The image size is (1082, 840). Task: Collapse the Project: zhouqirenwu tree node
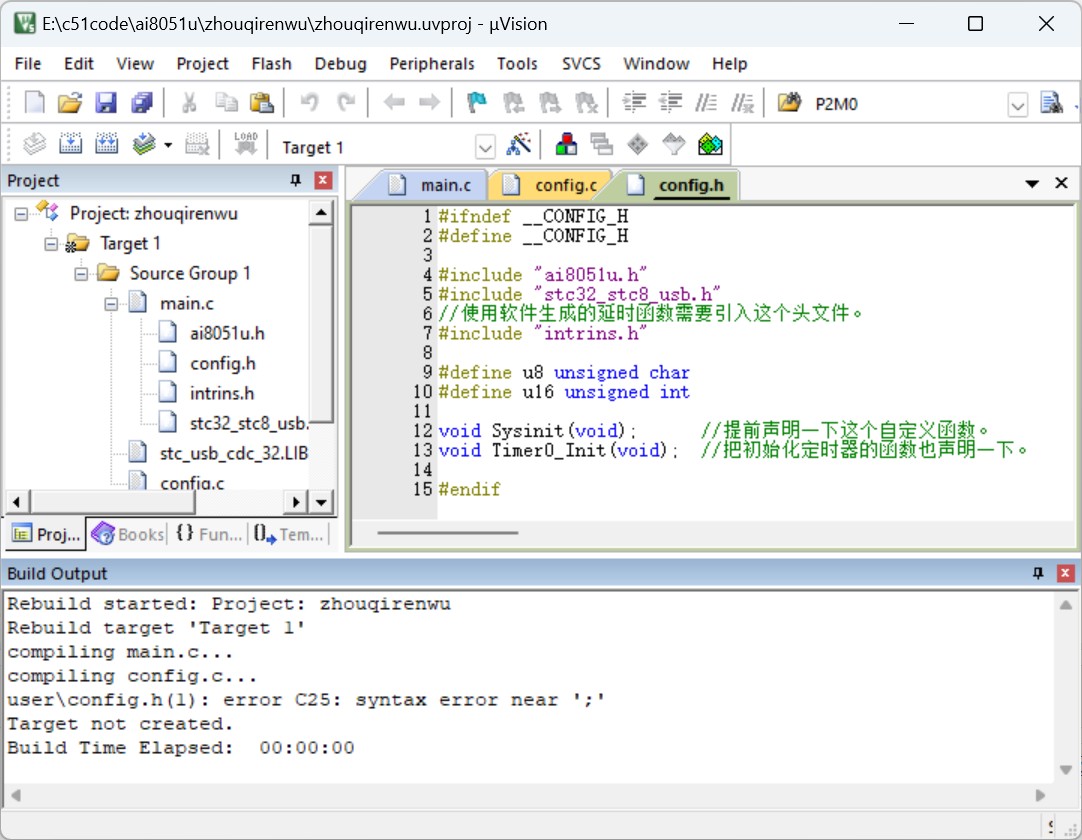tap(21, 214)
